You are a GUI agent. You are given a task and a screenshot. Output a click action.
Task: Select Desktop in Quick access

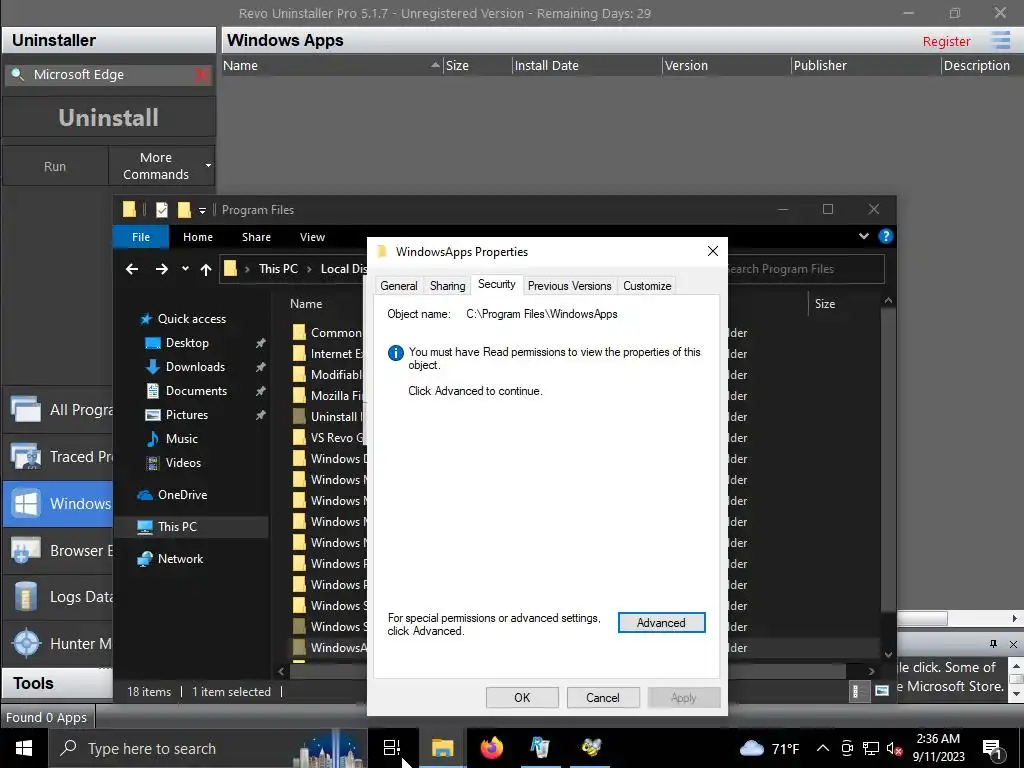click(187, 343)
